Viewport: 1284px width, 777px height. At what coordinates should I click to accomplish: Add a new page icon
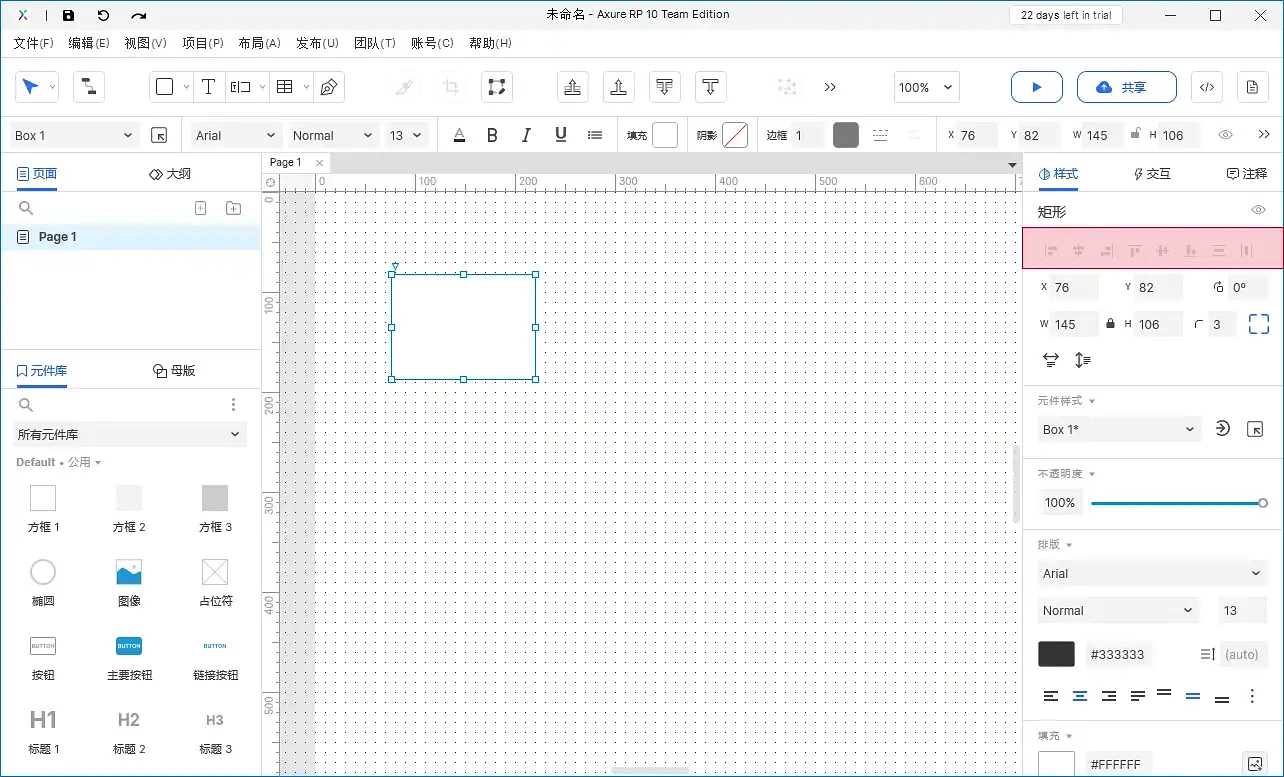coord(200,208)
